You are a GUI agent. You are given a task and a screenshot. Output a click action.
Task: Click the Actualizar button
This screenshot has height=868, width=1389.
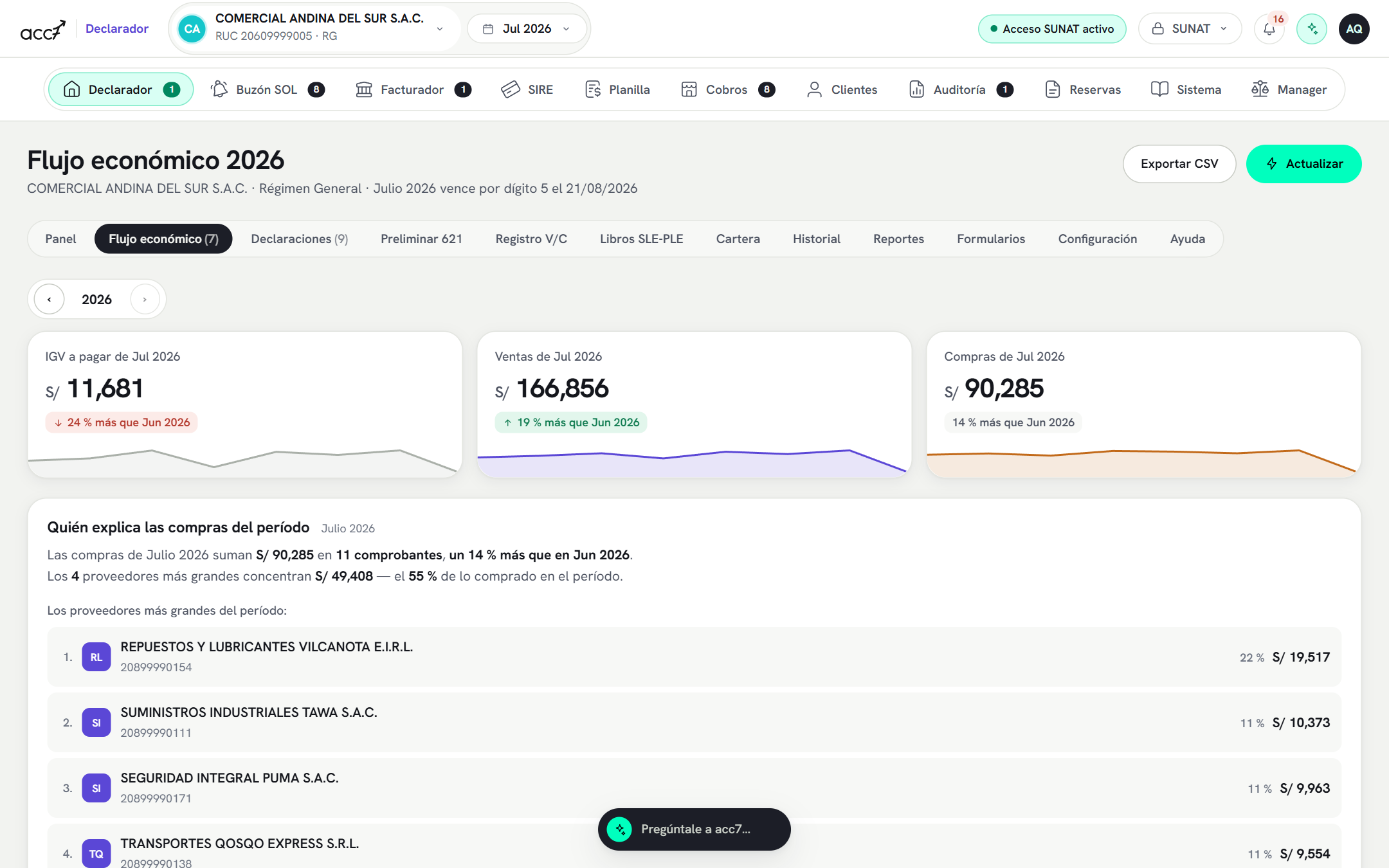pyautogui.click(x=1304, y=164)
